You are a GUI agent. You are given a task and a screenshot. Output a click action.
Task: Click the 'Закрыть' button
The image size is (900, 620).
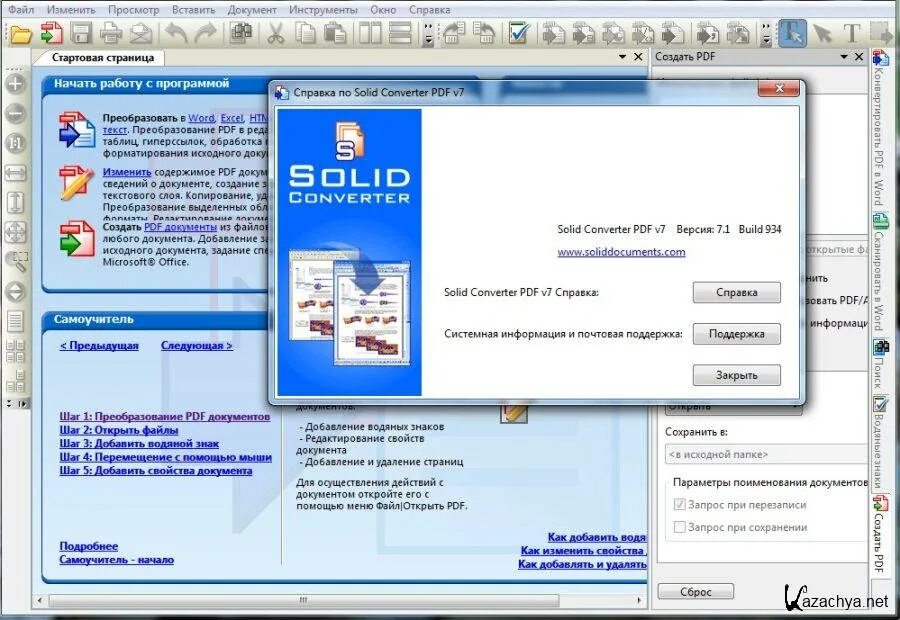[736, 375]
